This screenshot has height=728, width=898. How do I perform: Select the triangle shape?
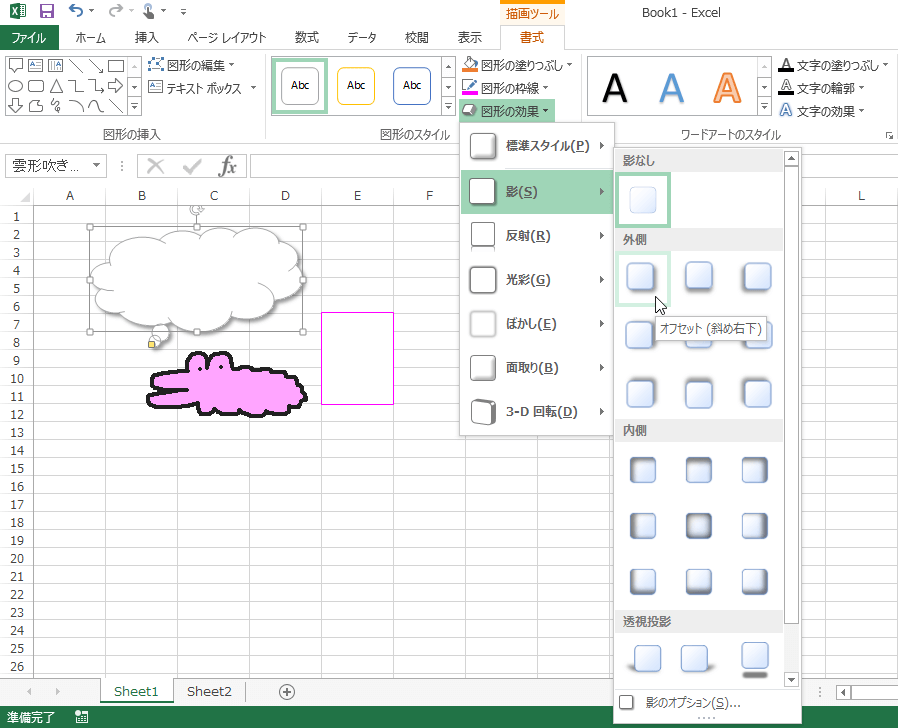56,86
